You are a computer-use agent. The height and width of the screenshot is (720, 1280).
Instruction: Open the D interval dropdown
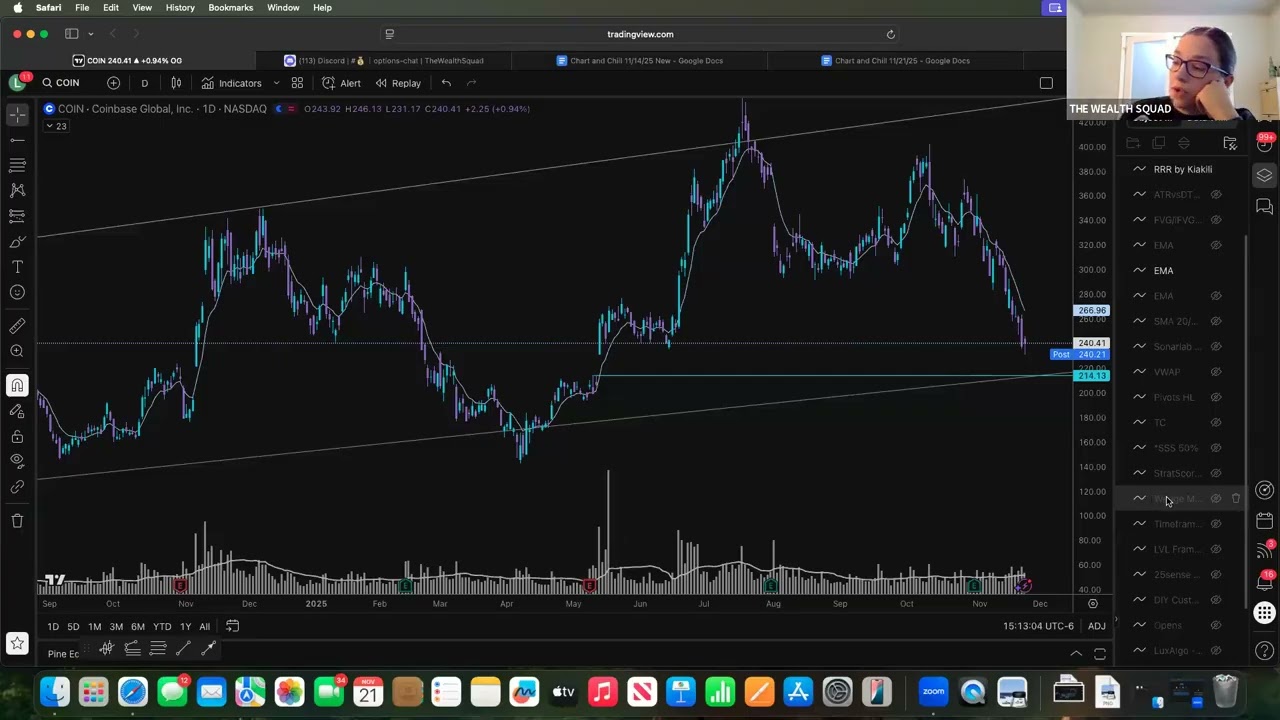144,83
